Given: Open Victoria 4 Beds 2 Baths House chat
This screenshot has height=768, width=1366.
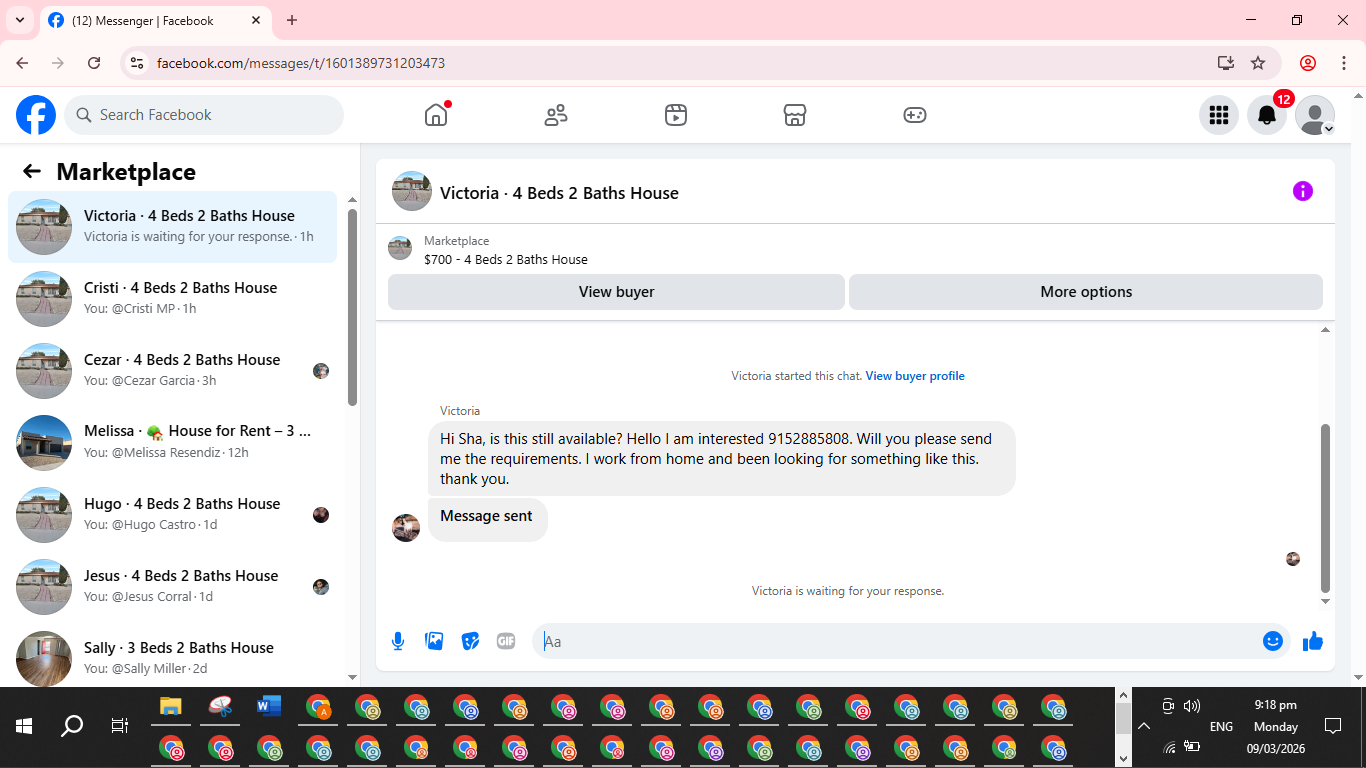Looking at the screenshot, I should [x=173, y=227].
